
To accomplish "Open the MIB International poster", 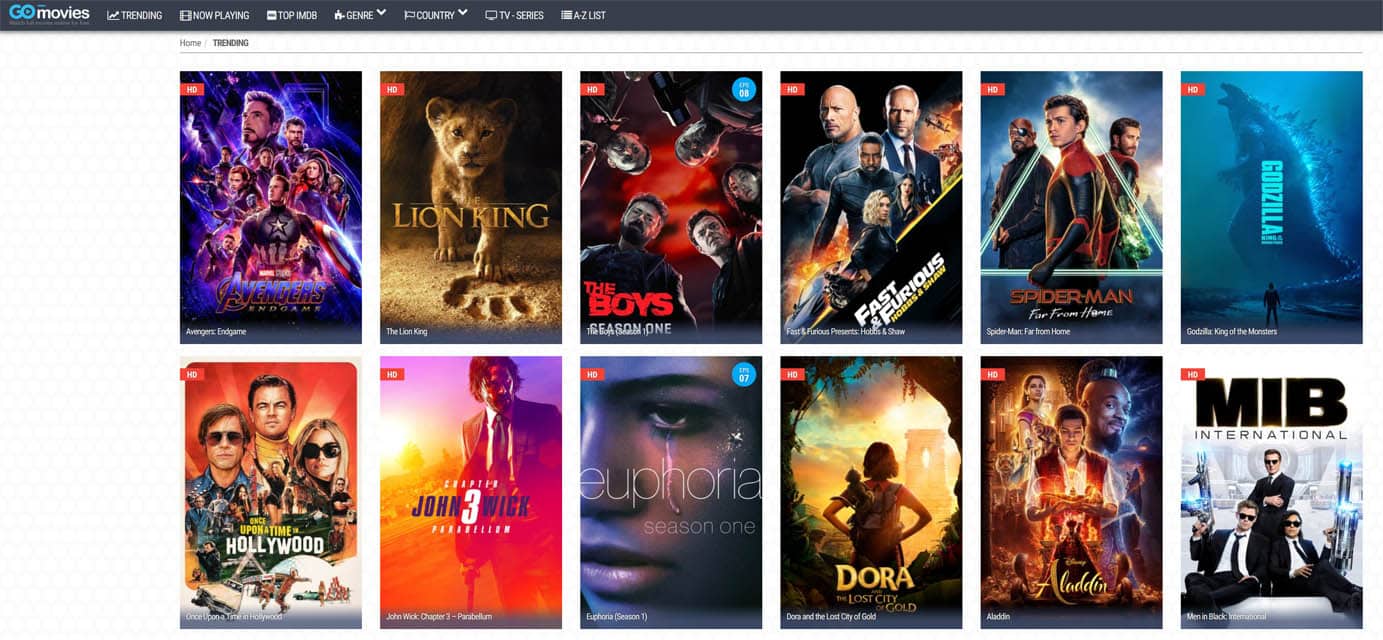I will pos(1271,492).
